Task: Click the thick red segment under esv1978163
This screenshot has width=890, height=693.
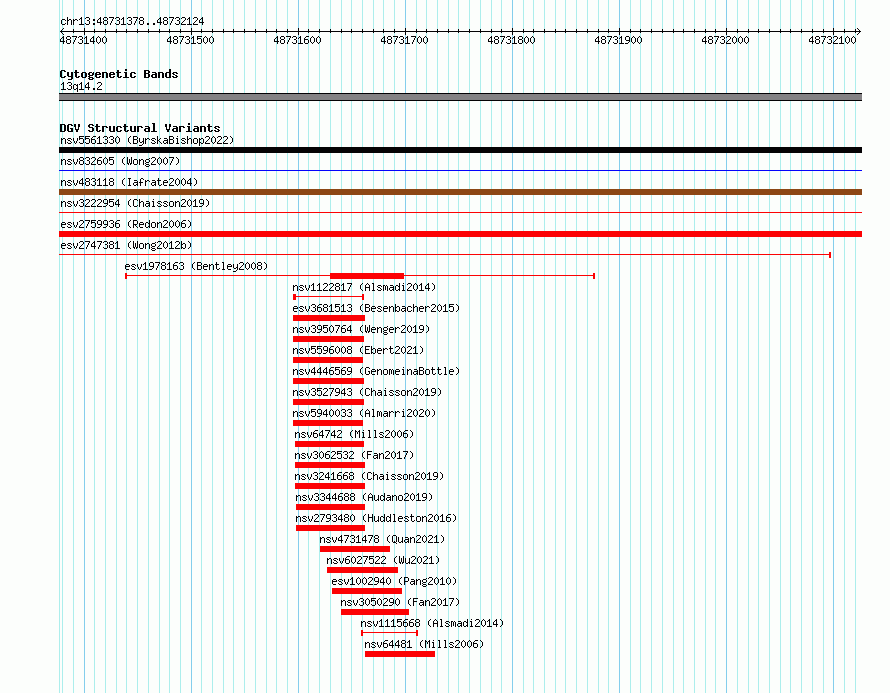Action: pos(367,276)
